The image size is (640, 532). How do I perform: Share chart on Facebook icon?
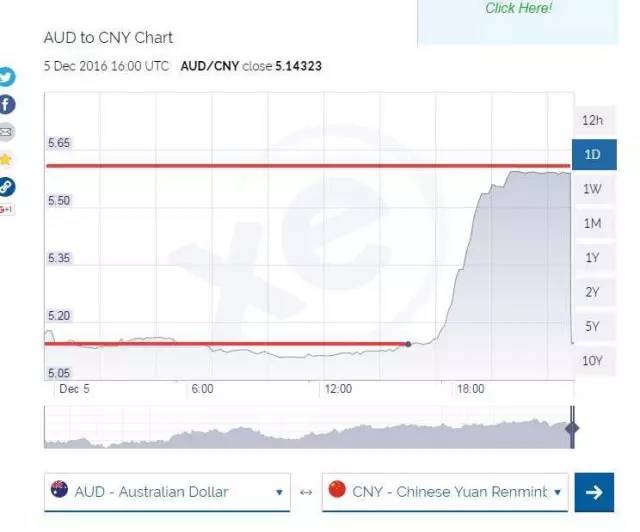[x=6, y=104]
